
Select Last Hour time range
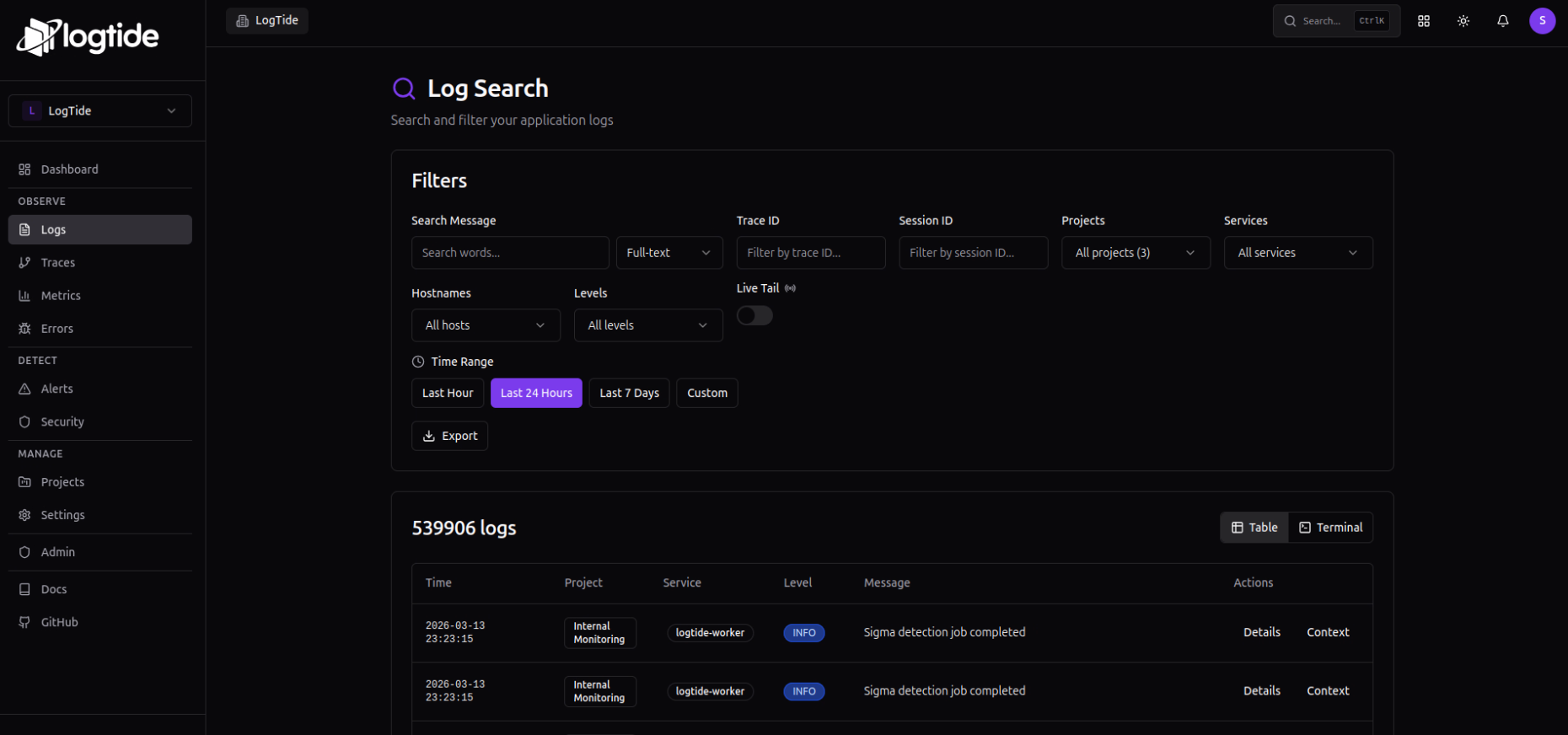pos(448,393)
